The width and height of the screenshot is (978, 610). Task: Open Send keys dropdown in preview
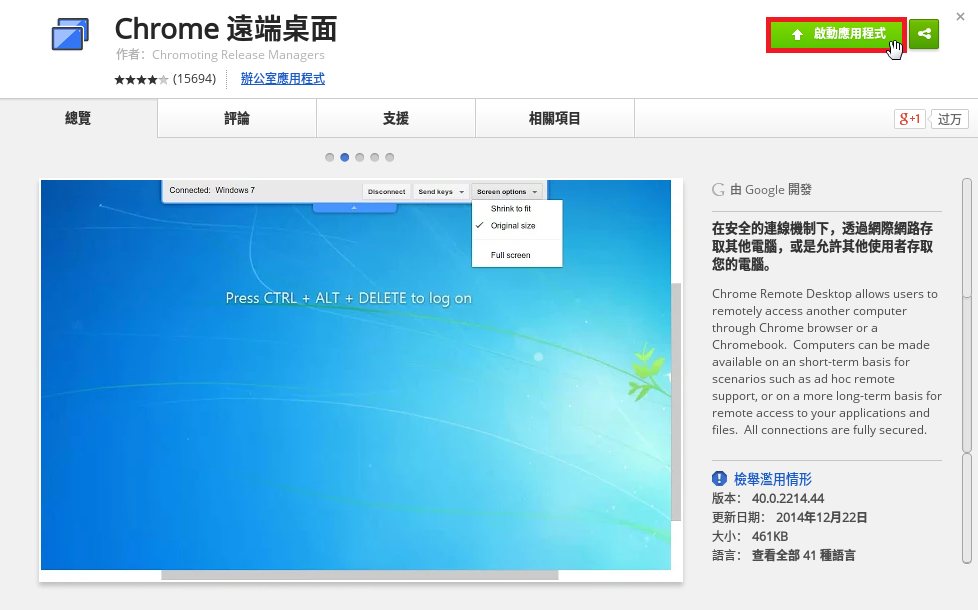click(441, 191)
